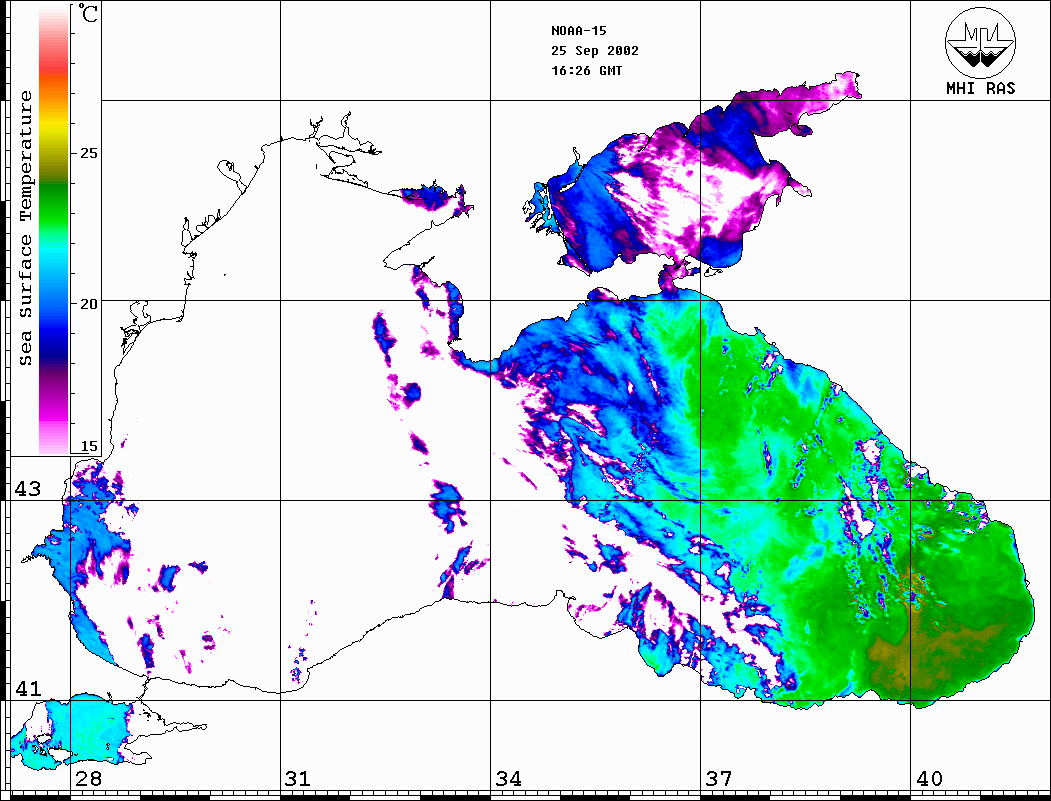Viewport: 1051px width, 801px height.
Task: Click the '25' temperature scale tick label
Action: [88, 153]
